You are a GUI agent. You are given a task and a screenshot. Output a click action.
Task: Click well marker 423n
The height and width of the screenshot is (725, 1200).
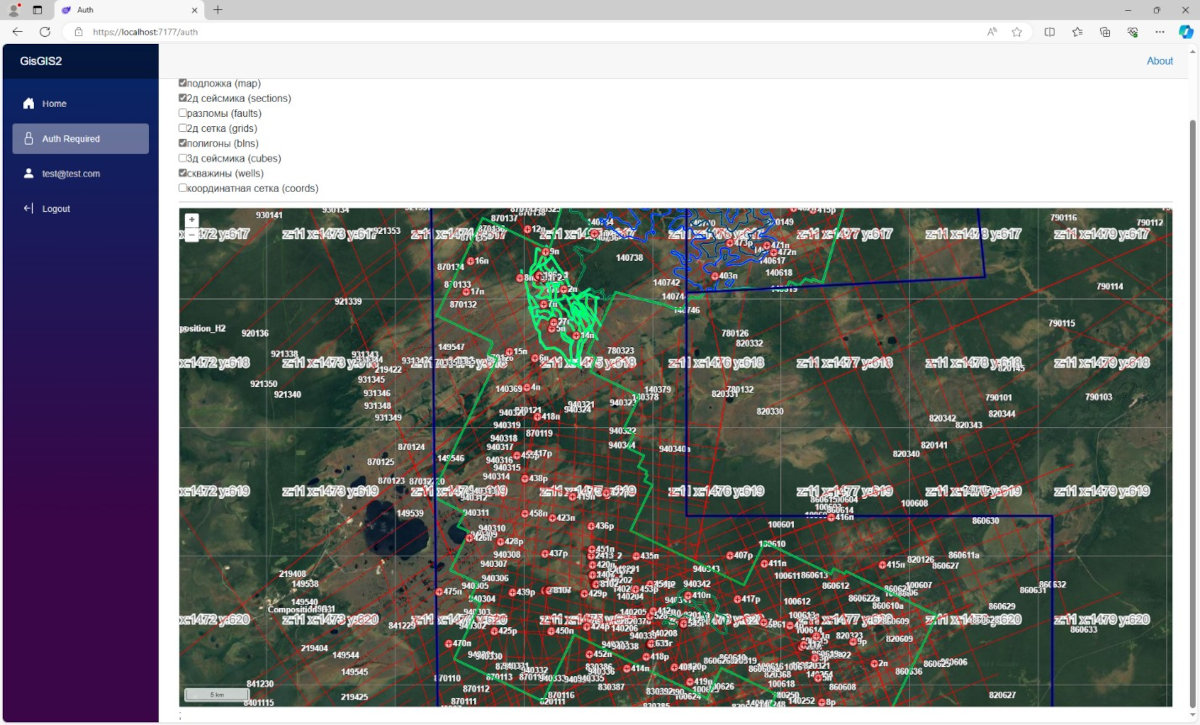(551, 518)
